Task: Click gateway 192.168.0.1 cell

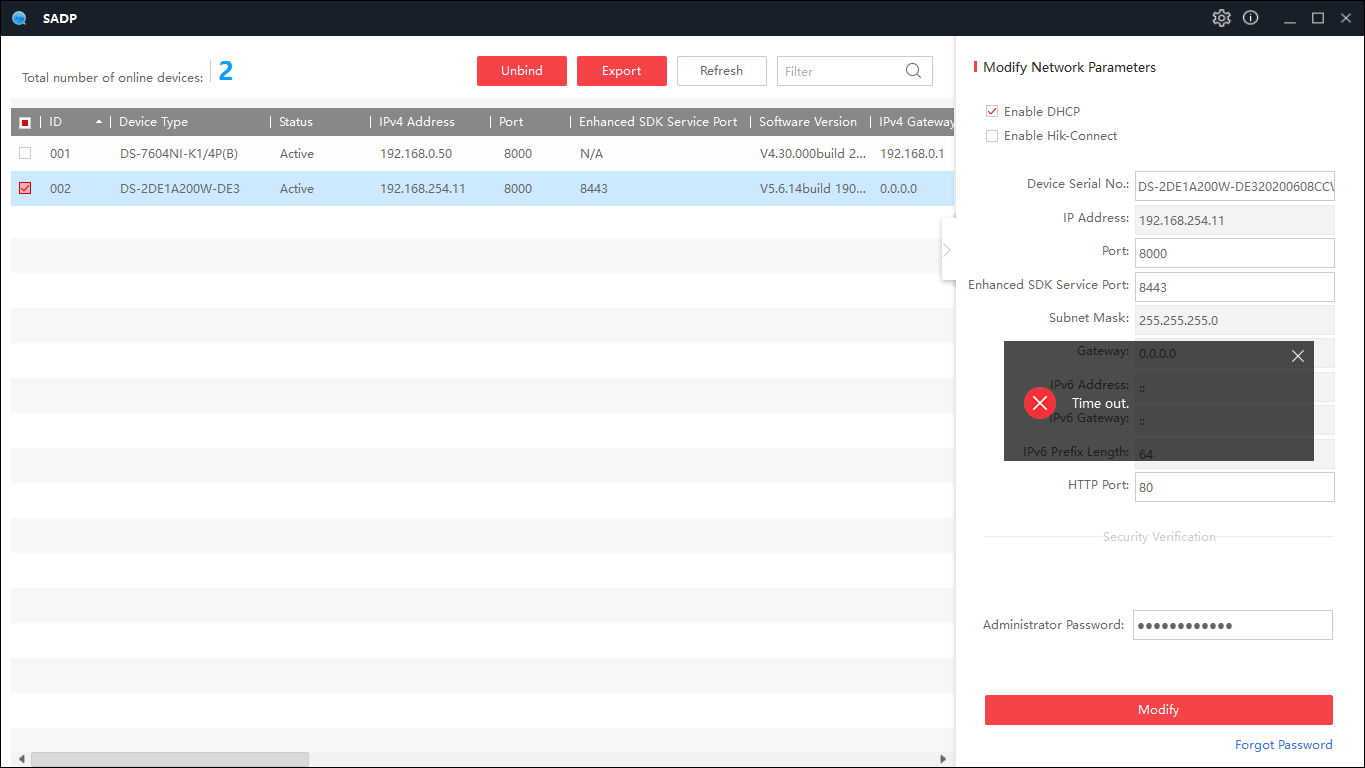Action: 912,154
